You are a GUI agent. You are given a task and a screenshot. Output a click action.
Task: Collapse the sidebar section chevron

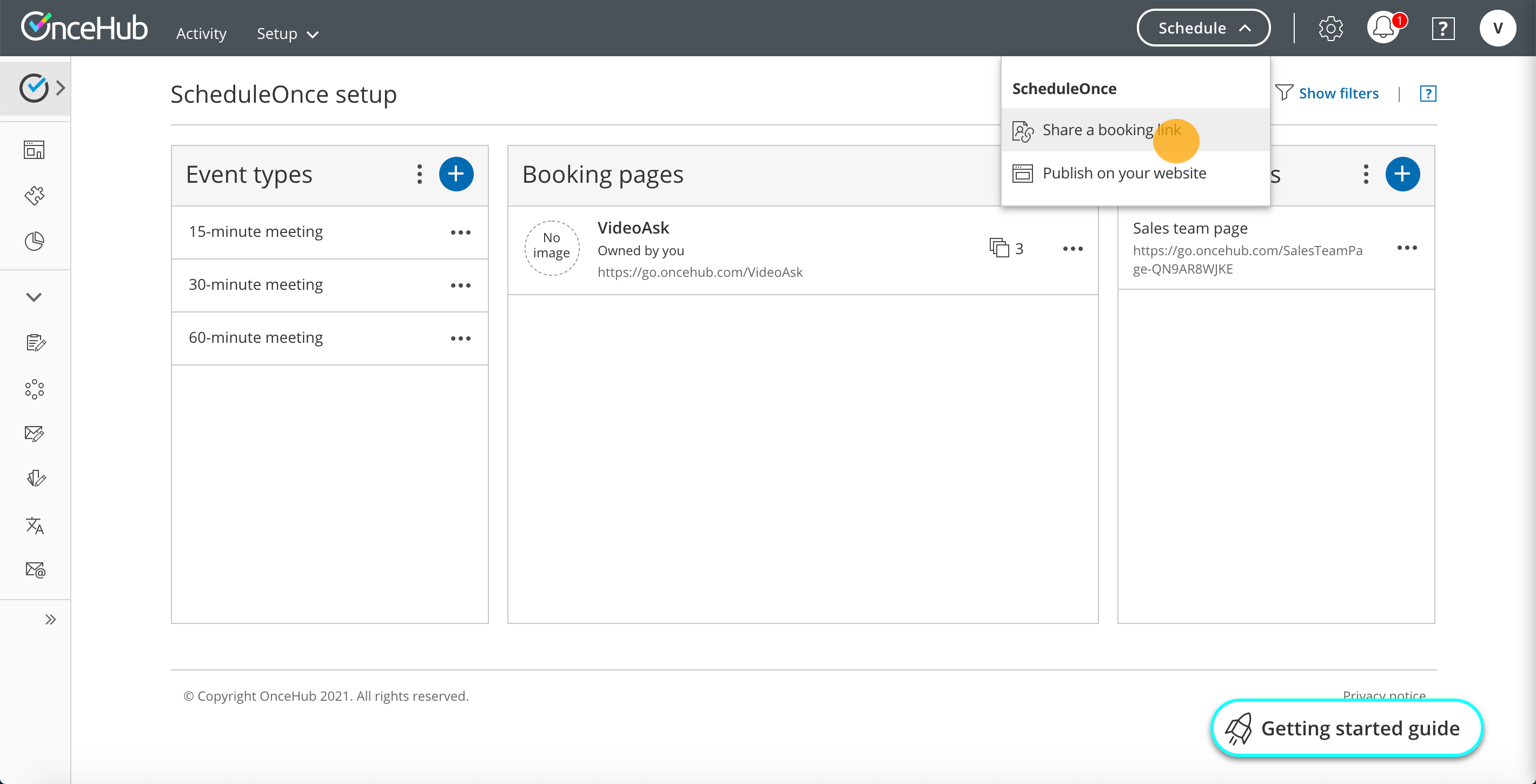click(34, 297)
